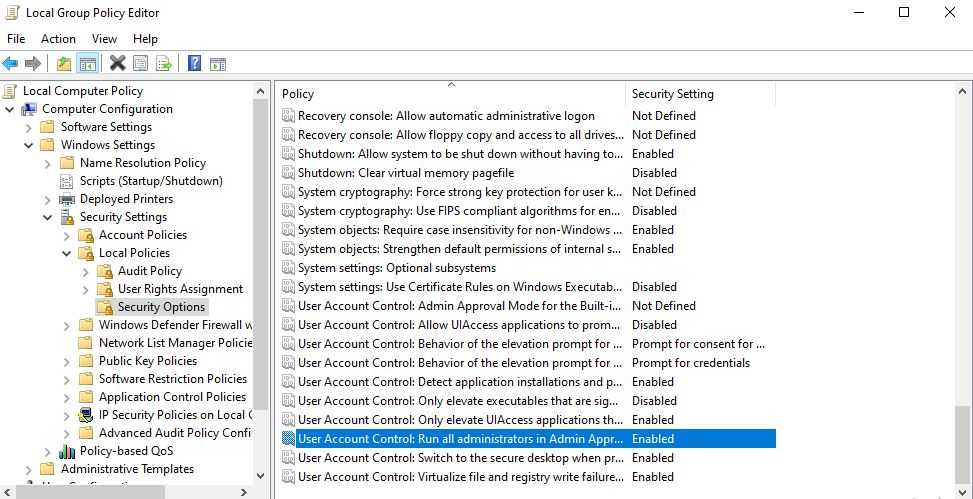Click the Back arrow in the toolbar
This screenshot has width=973, height=499.
click(x=11, y=64)
